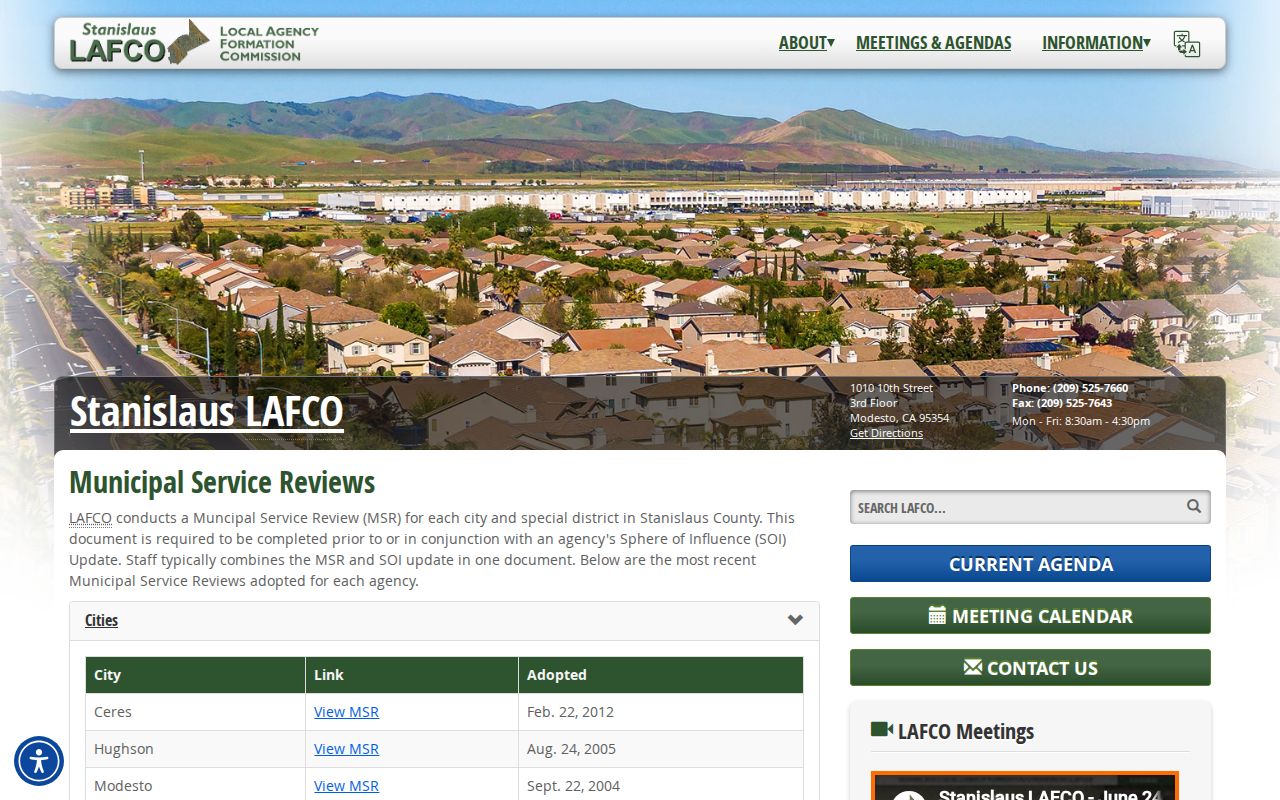The height and width of the screenshot is (800, 1280).
Task: Collapse the Cities accordion chevron
Action: point(795,620)
